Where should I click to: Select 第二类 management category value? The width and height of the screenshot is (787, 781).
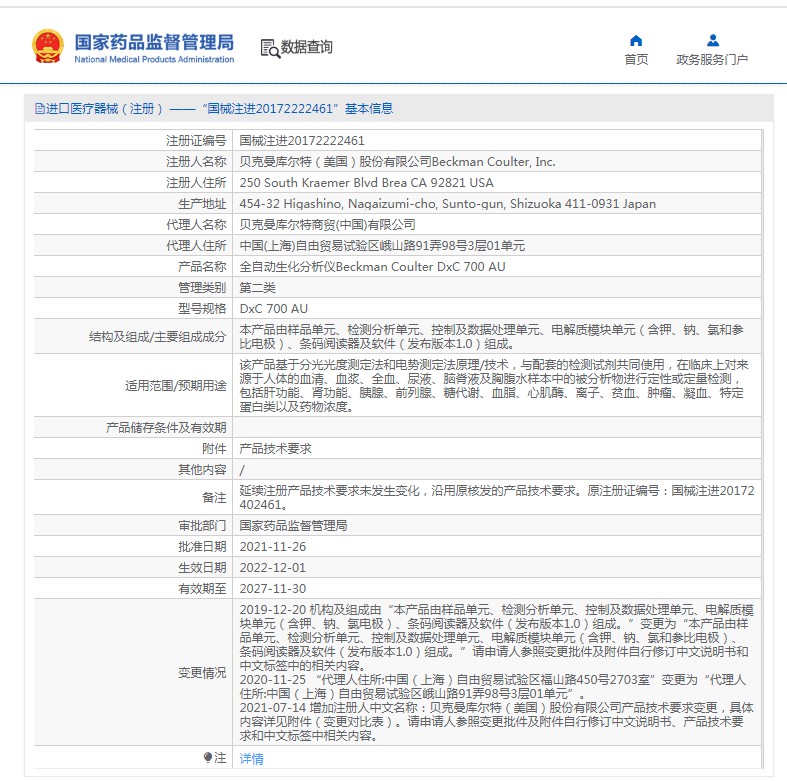[257, 288]
